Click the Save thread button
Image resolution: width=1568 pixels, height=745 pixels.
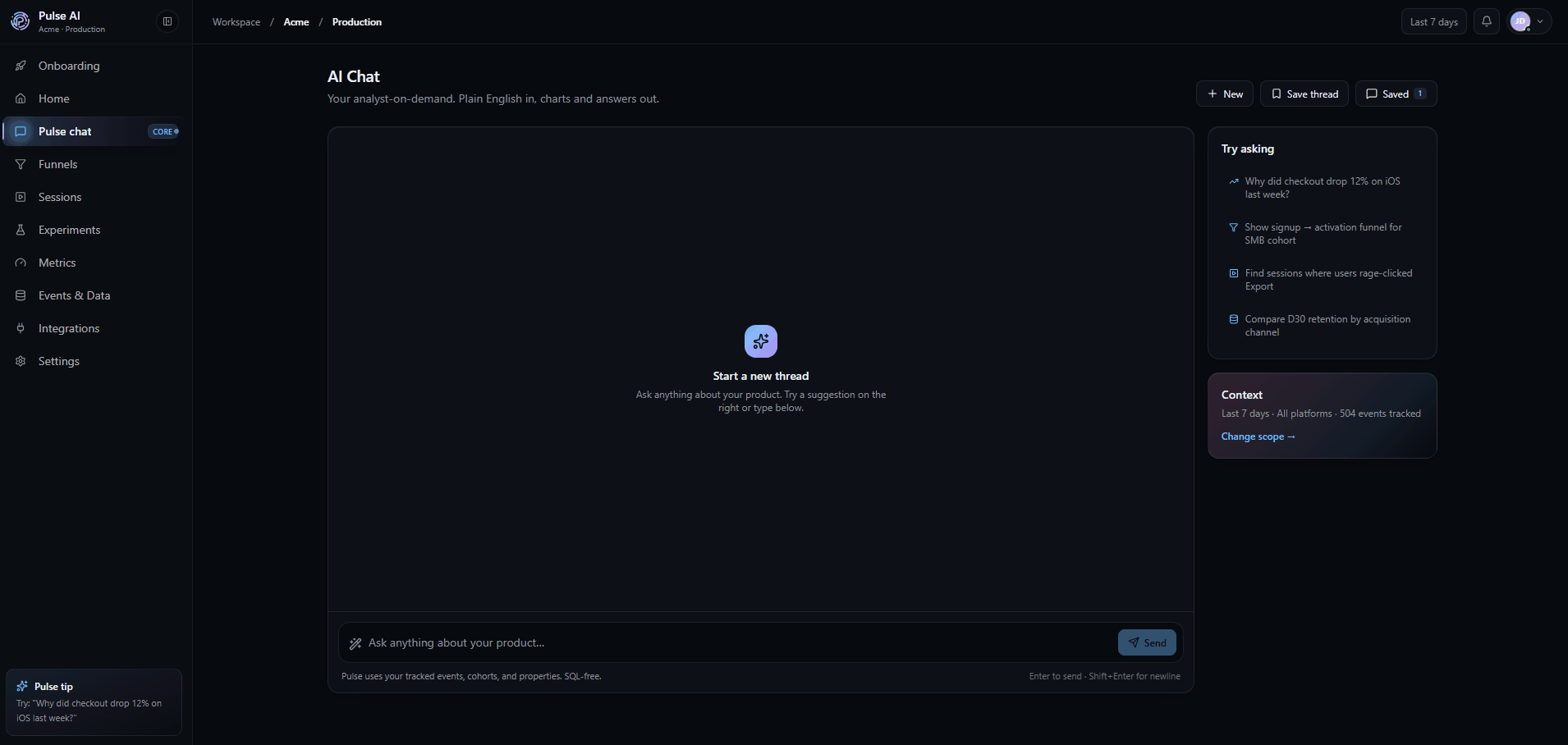[1304, 94]
